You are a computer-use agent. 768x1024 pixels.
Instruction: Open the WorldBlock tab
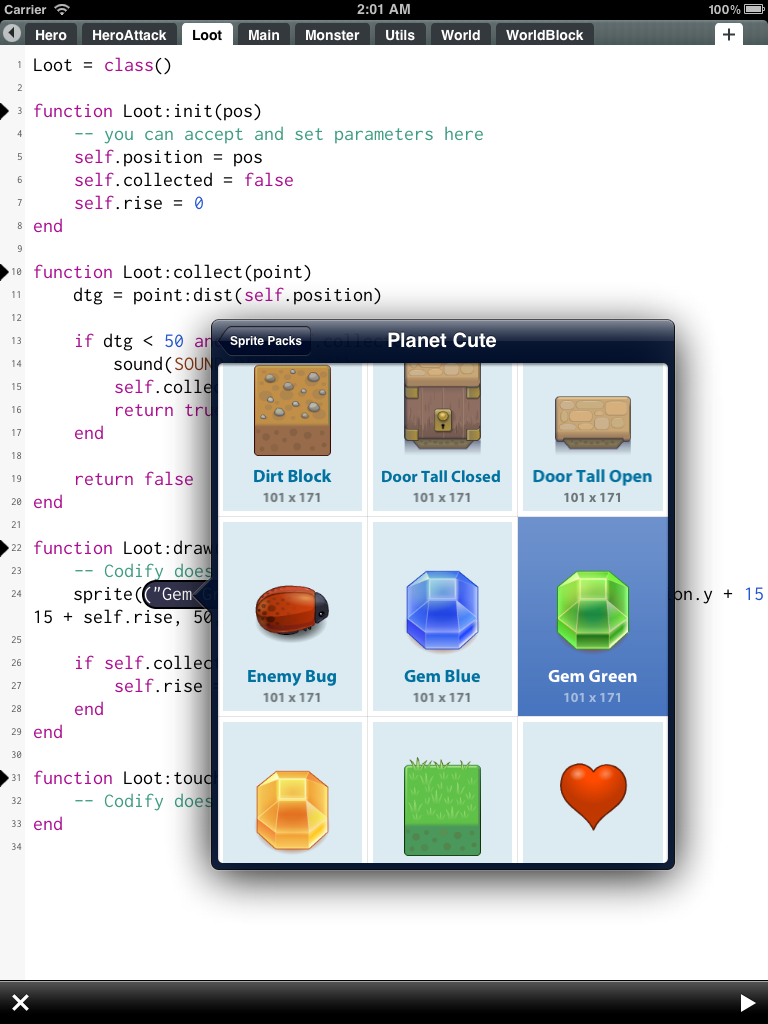pyautogui.click(x=544, y=35)
